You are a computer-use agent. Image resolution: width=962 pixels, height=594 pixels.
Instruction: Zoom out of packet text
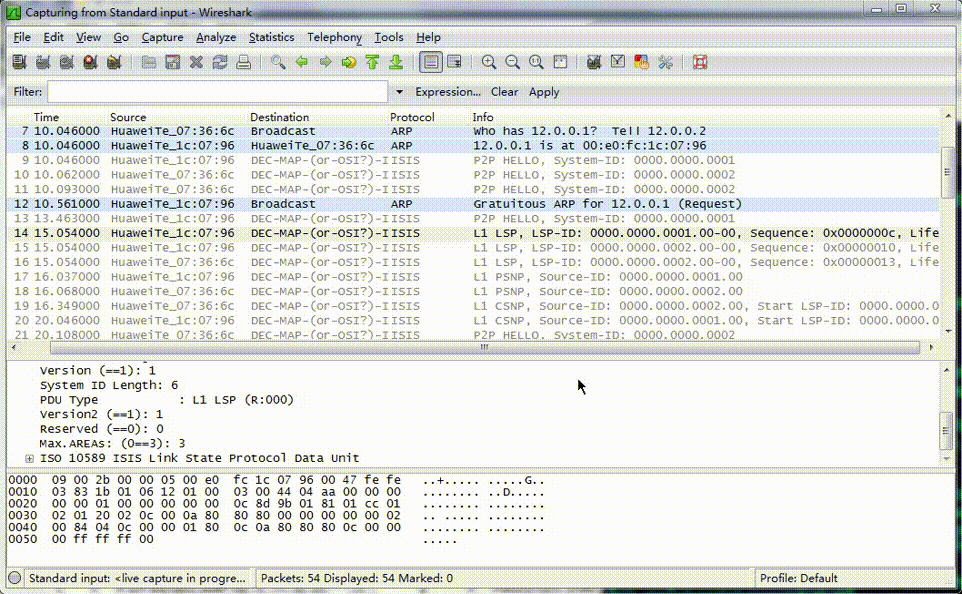(x=512, y=62)
